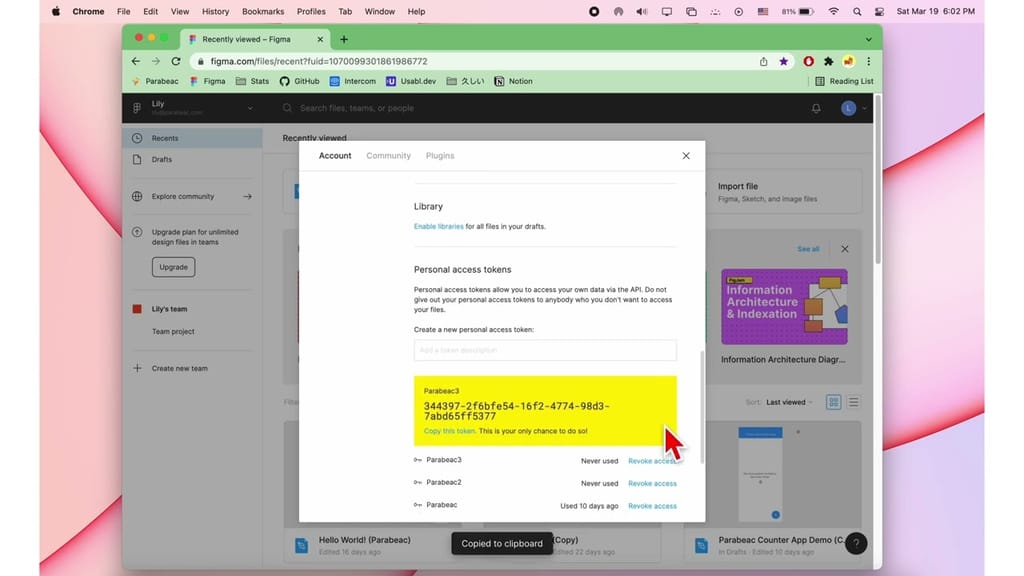Switch to list view of files
Viewport: 1024px width, 576px height.
(x=853, y=402)
